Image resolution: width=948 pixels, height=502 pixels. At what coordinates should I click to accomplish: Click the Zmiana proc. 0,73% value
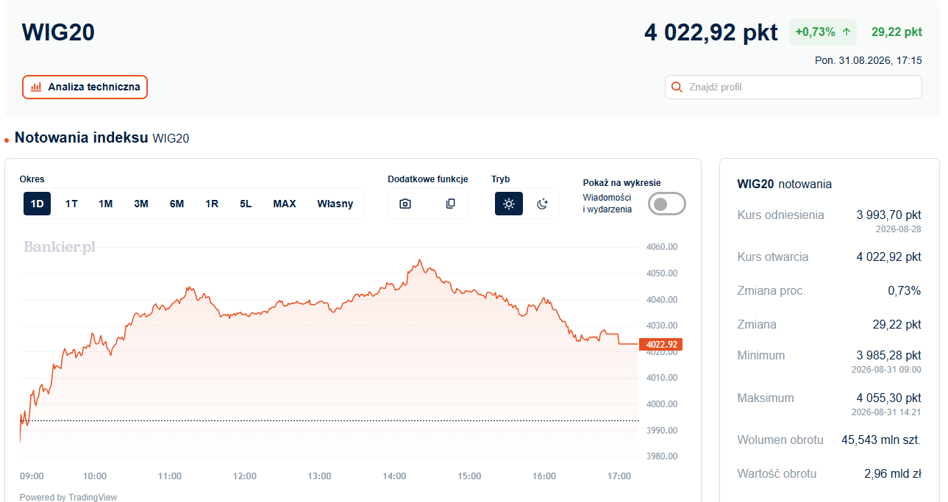(x=904, y=291)
